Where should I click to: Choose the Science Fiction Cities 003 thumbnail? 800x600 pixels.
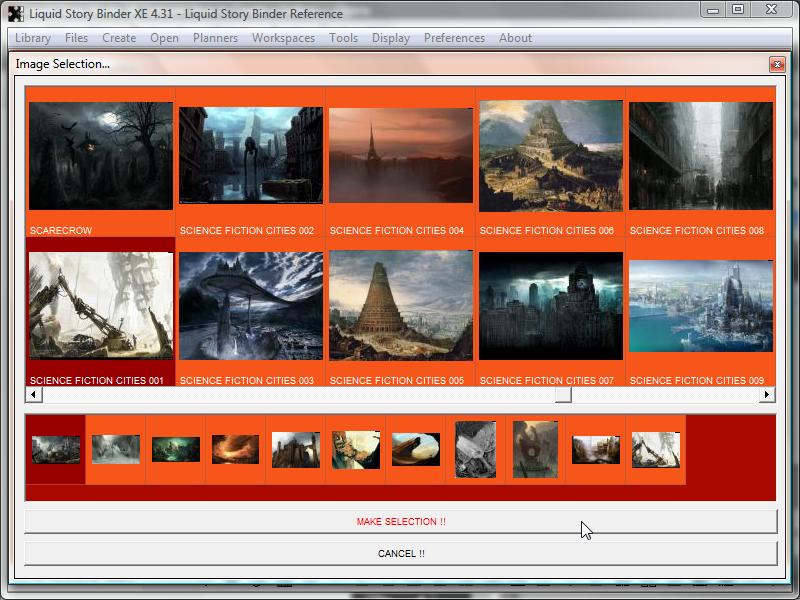(x=250, y=306)
